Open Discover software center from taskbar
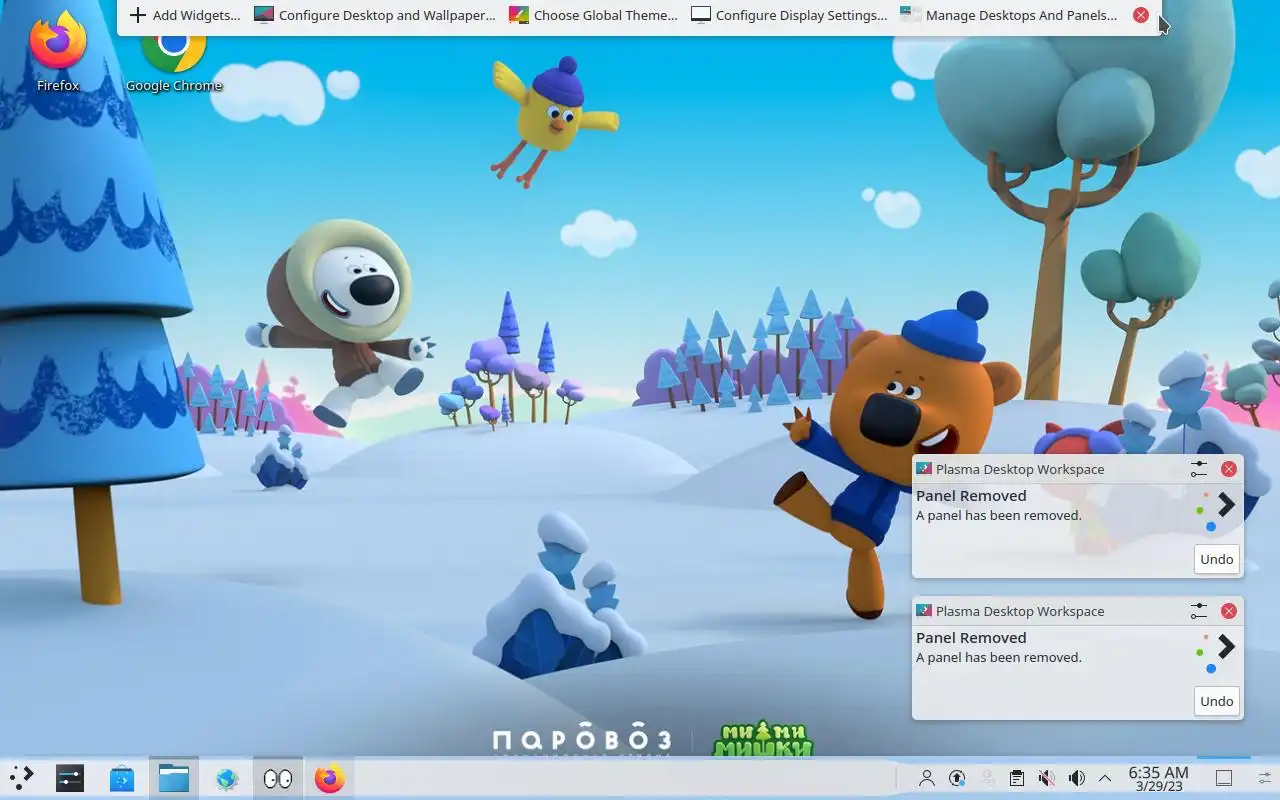Image resolution: width=1280 pixels, height=800 pixels. pyautogui.click(x=122, y=778)
